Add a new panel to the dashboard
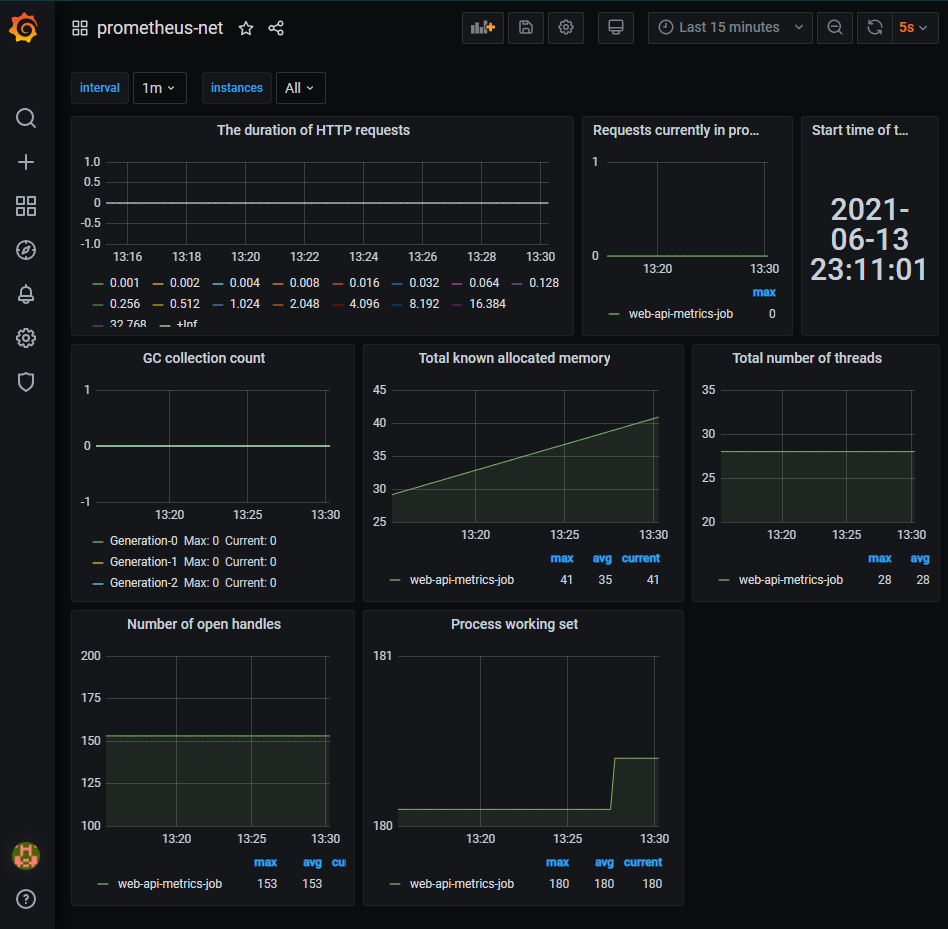 pos(482,28)
